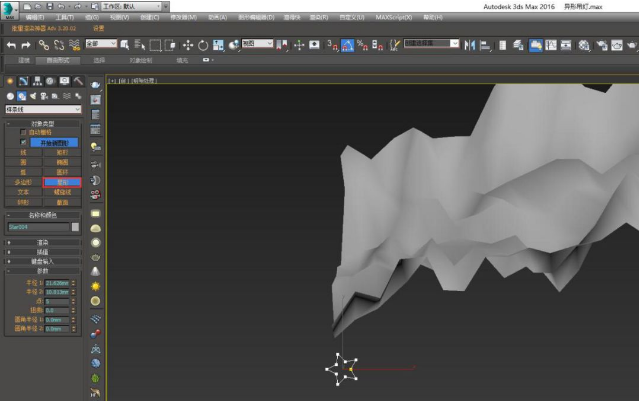Toggle the AutoGrid checkbox
Image resolution: width=639 pixels, height=401 pixels.
pos(23,133)
